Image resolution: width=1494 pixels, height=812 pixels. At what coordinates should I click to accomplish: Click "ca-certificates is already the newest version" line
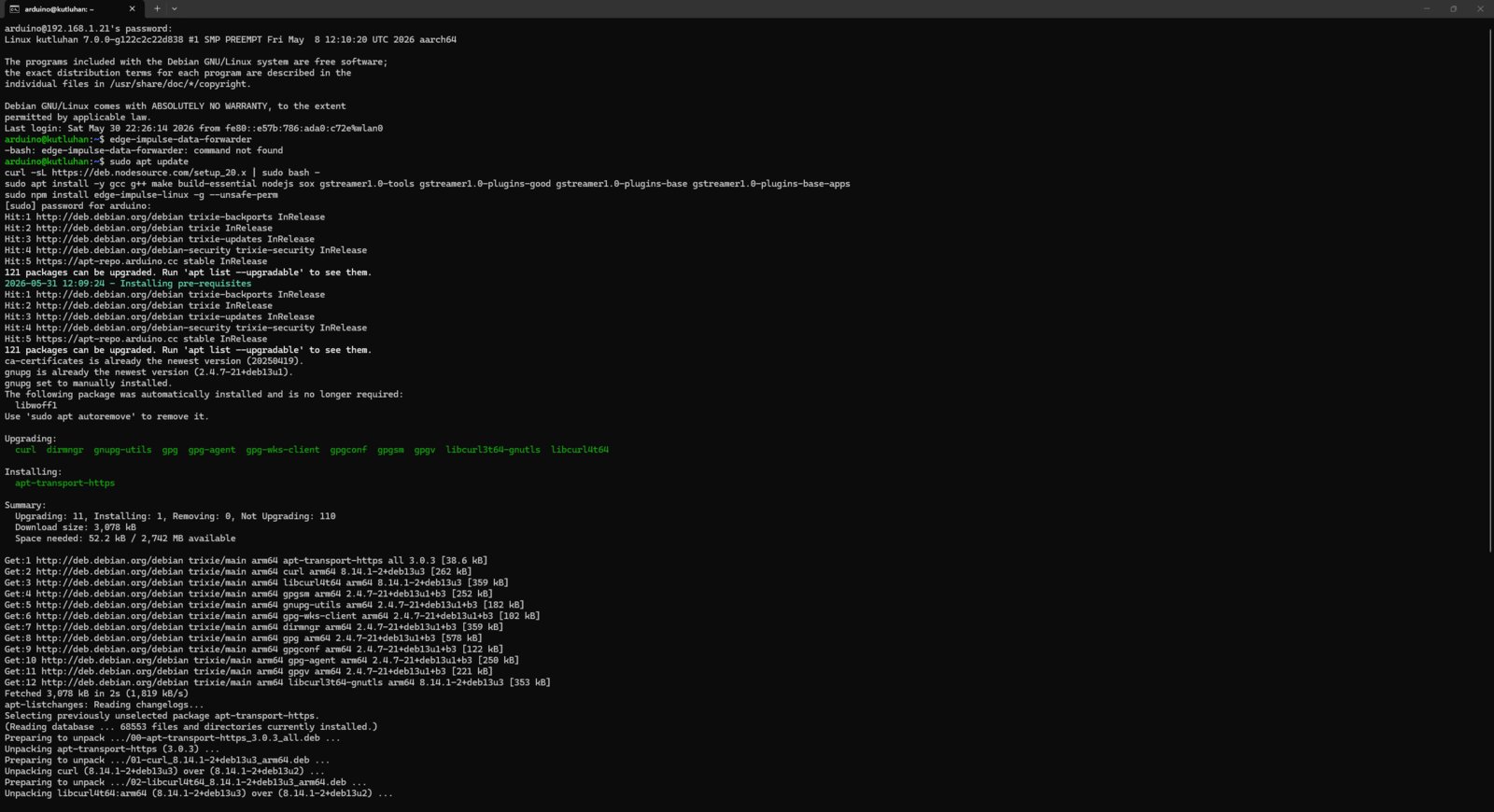coord(153,361)
